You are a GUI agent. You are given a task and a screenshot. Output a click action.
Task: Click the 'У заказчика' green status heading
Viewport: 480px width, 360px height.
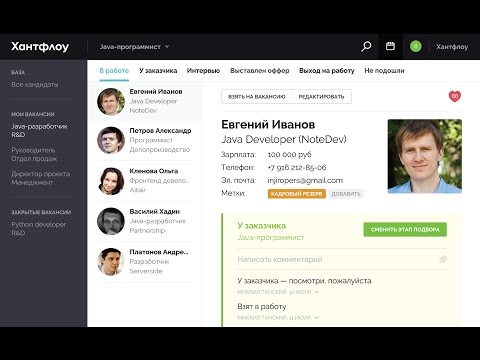(x=262, y=226)
